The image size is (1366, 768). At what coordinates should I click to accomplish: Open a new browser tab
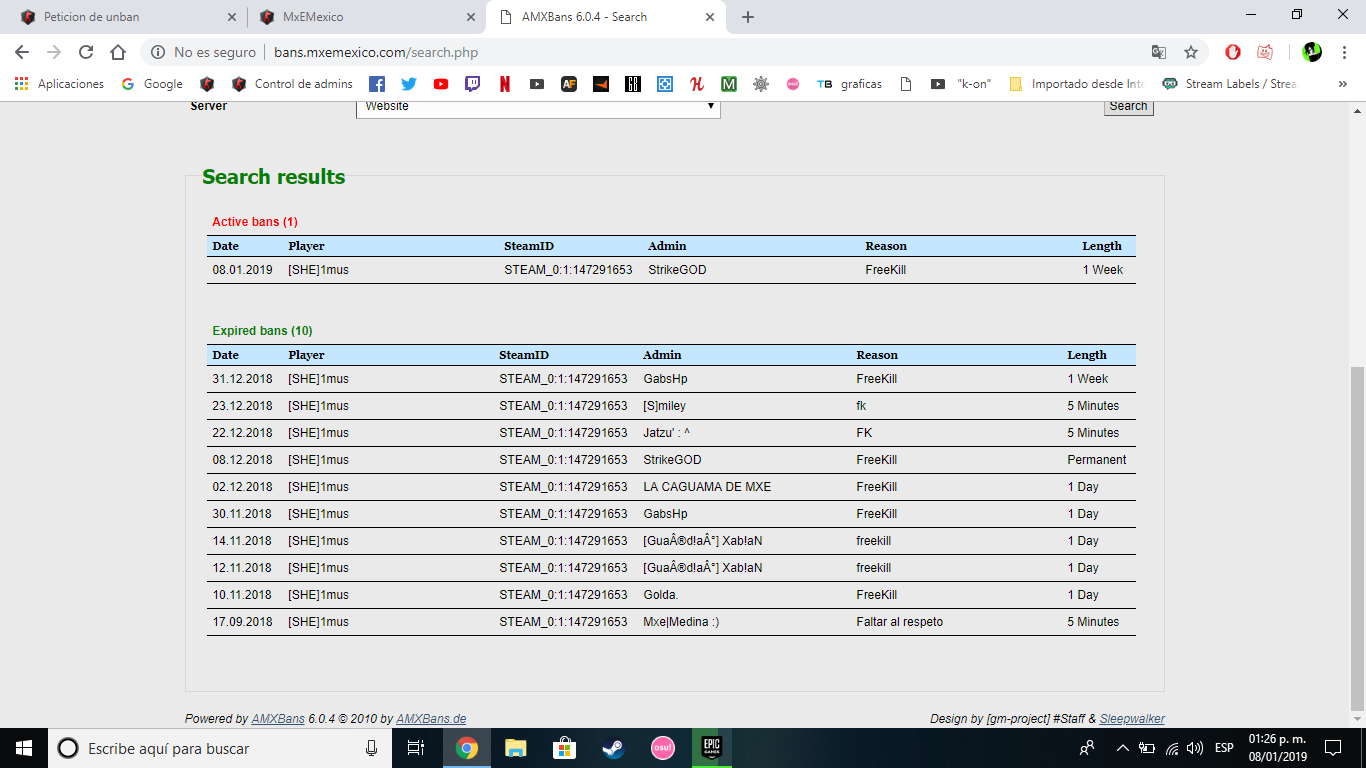point(748,17)
